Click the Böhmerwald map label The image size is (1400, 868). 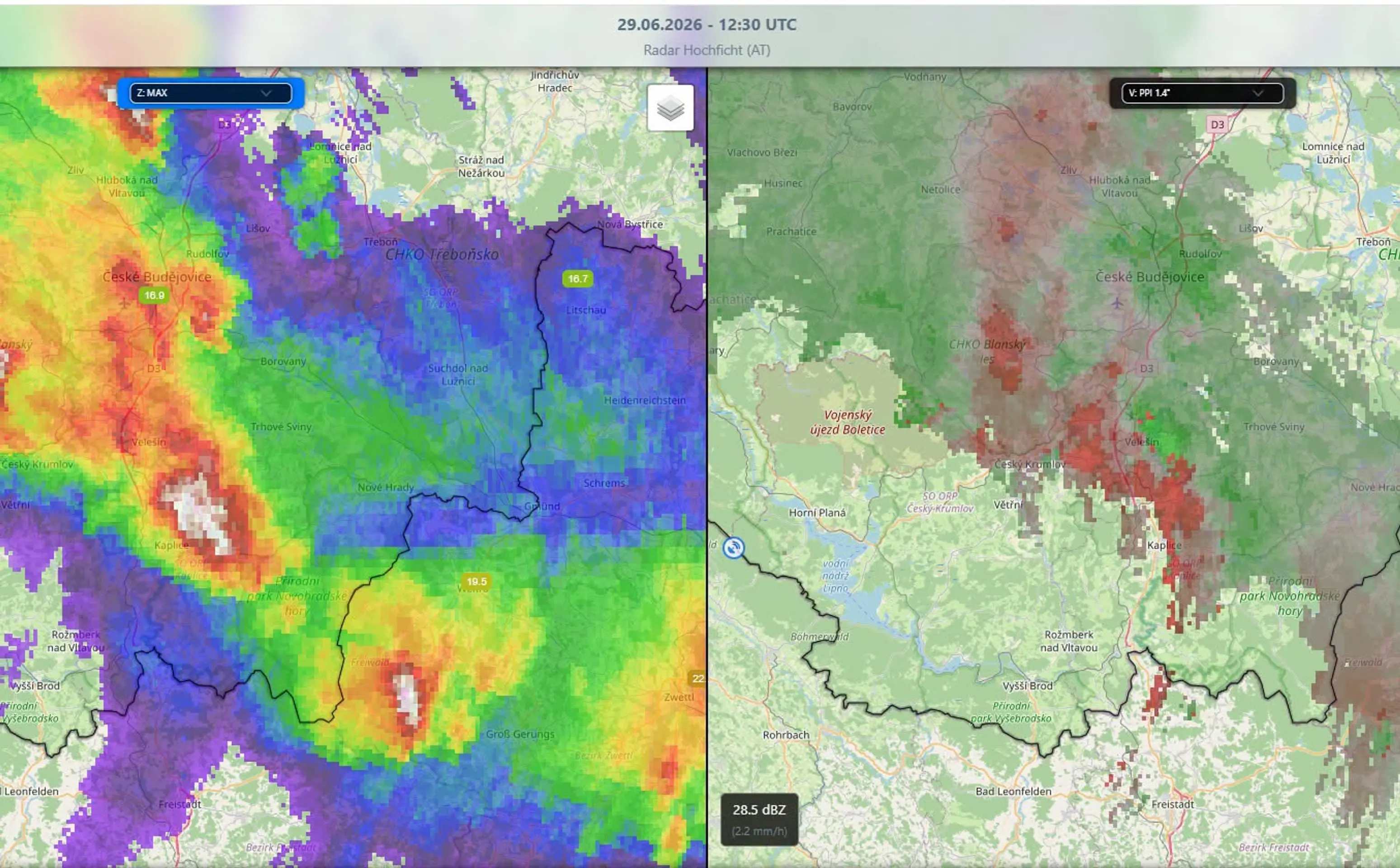tap(819, 637)
